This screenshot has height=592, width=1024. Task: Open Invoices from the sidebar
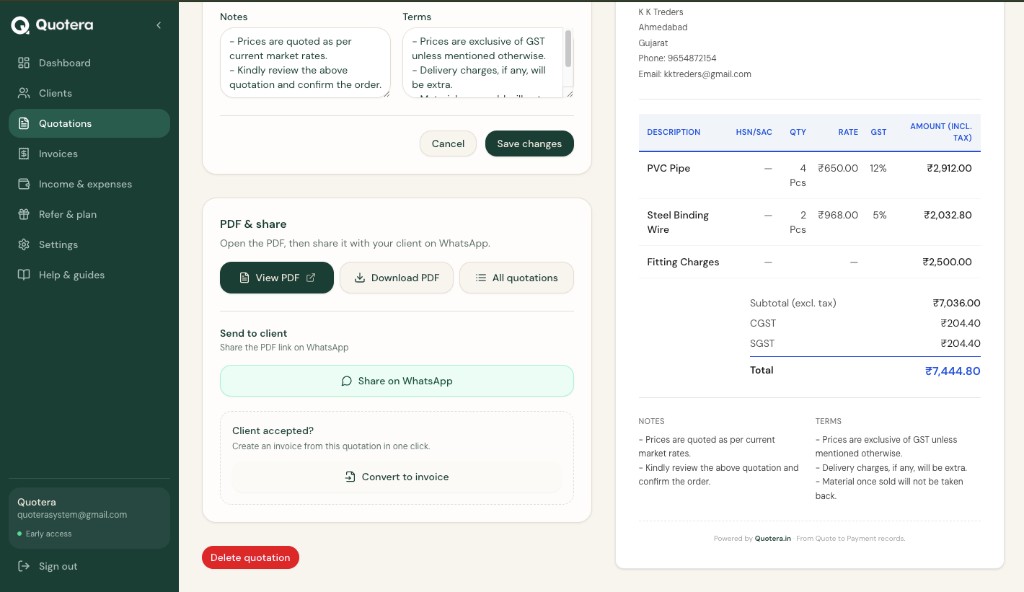click(x=89, y=154)
